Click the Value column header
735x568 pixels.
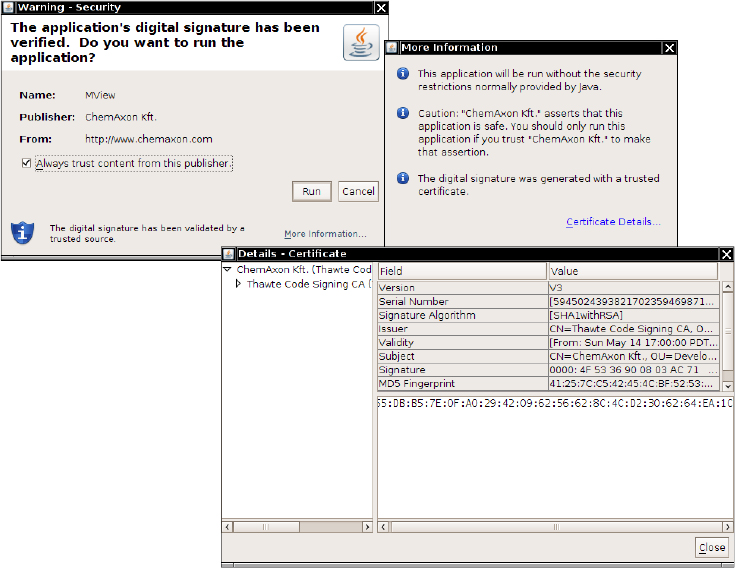632,271
